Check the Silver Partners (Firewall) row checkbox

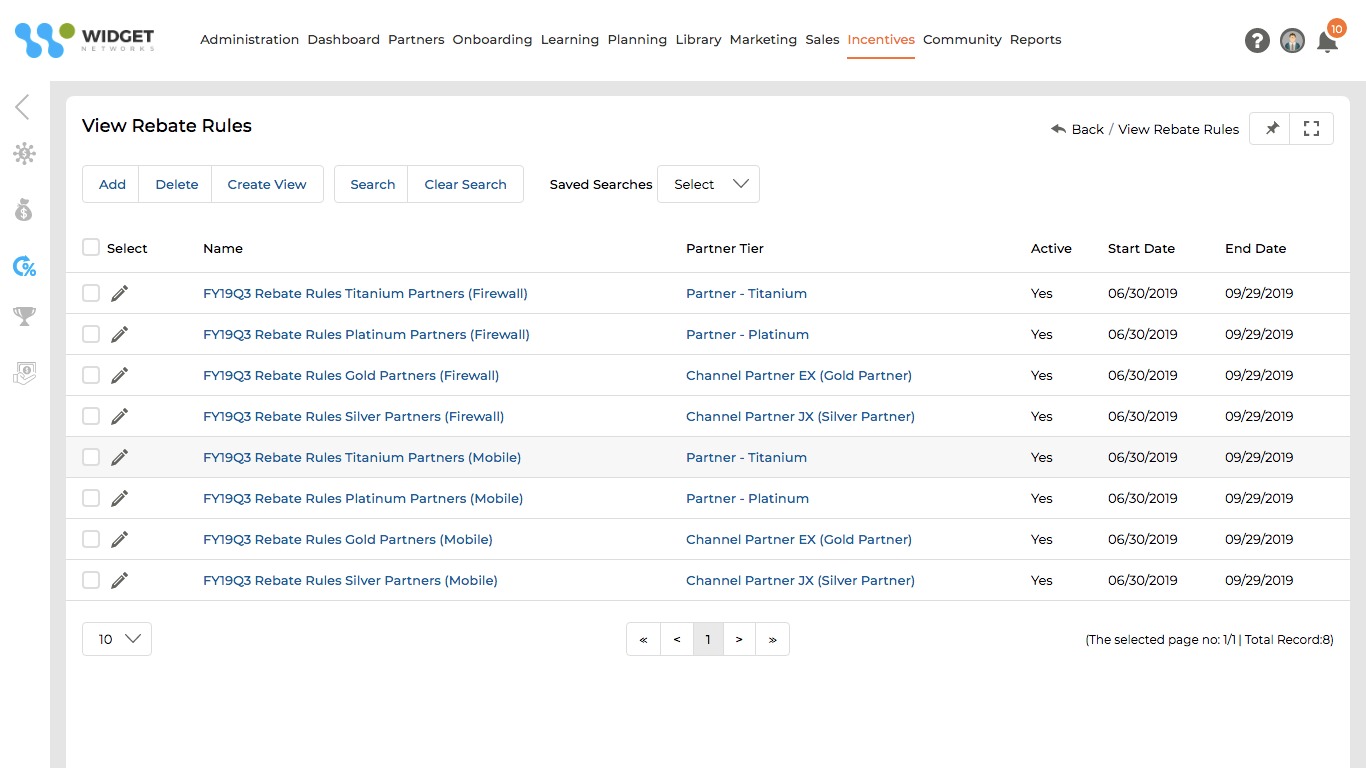[91, 416]
